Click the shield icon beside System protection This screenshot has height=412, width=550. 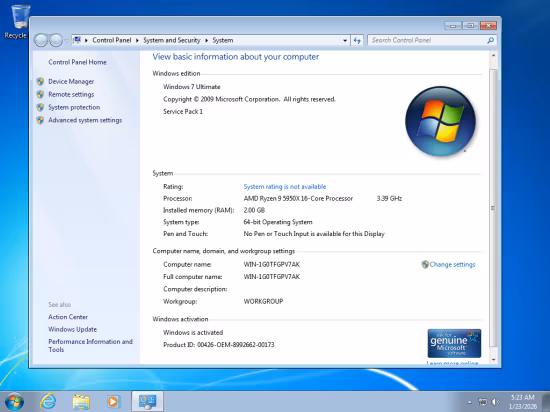point(40,107)
